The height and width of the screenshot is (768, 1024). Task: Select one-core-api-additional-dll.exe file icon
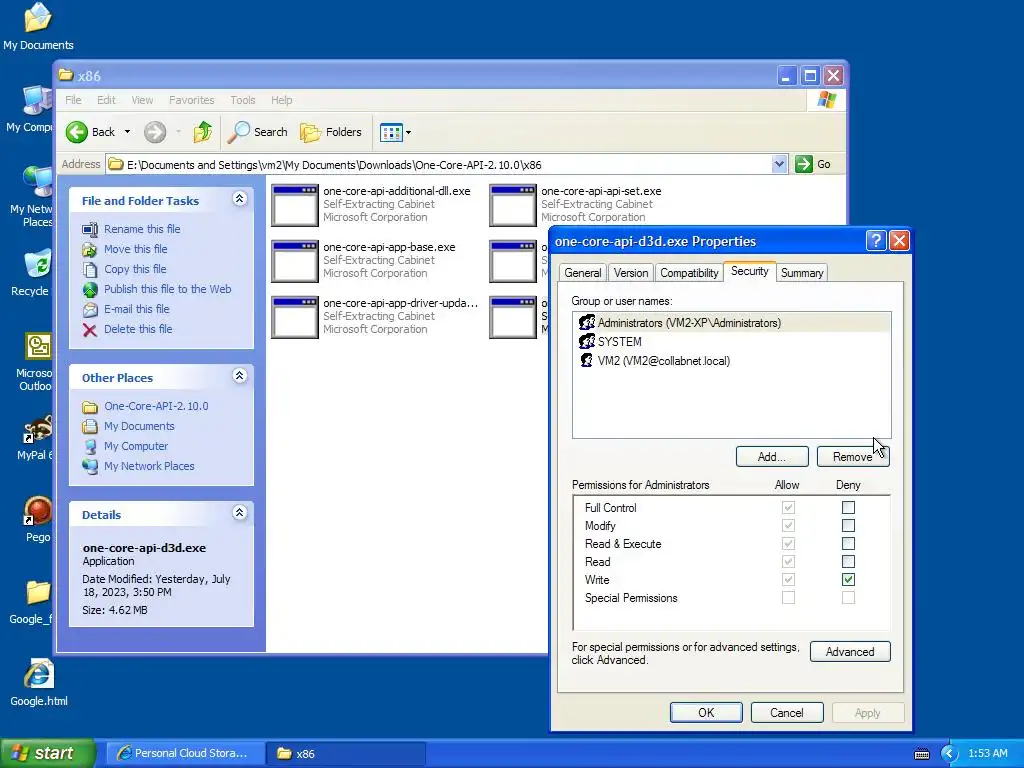point(295,205)
